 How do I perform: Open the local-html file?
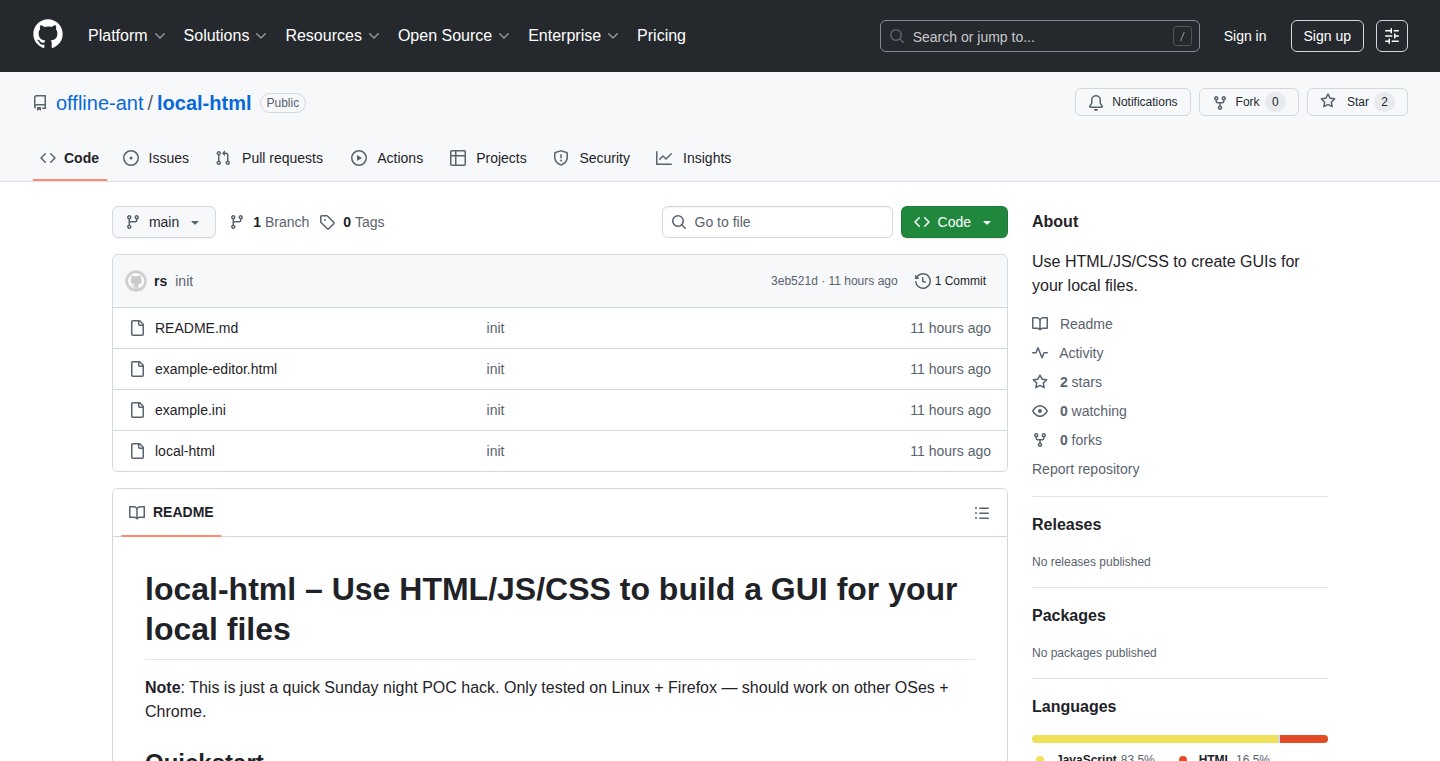point(185,451)
